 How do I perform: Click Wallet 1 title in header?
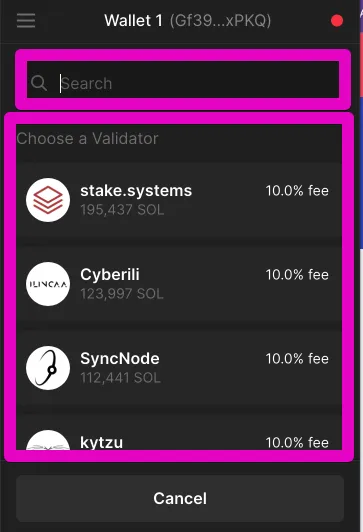click(x=133, y=21)
